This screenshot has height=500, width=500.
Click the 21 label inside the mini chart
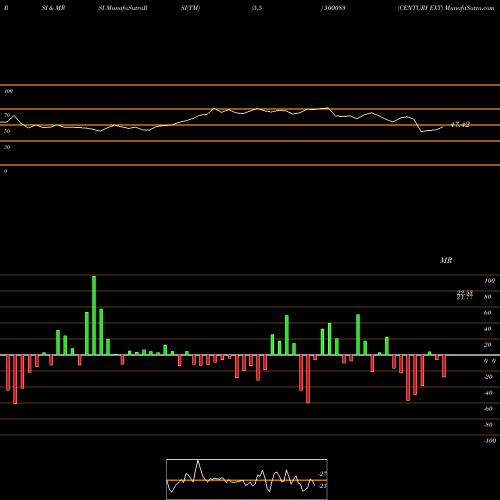(x=323, y=486)
